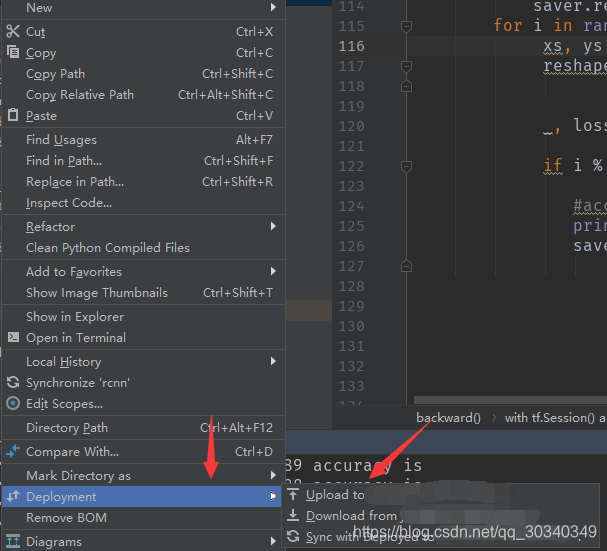The image size is (607, 551).
Task: Choose Sync with Deployed to entry
Action: click(x=441, y=536)
